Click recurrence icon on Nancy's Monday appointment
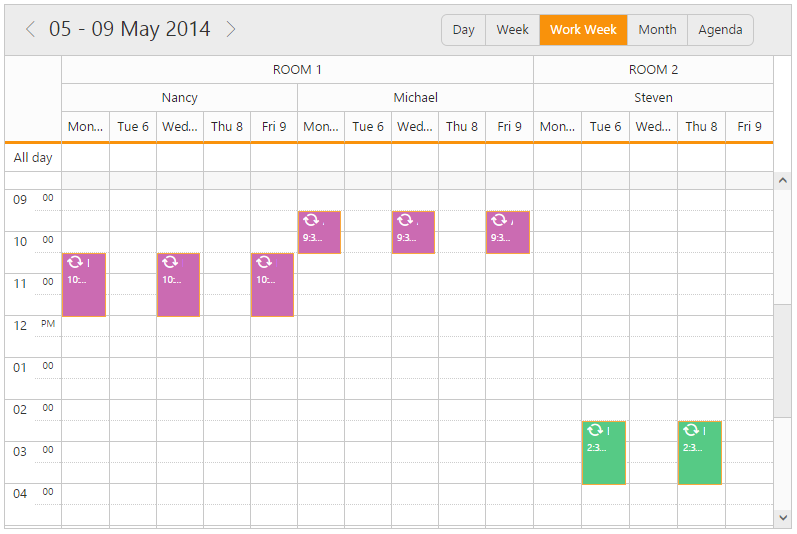Viewport: 797px width, 534px height. [x=75, y=262]
